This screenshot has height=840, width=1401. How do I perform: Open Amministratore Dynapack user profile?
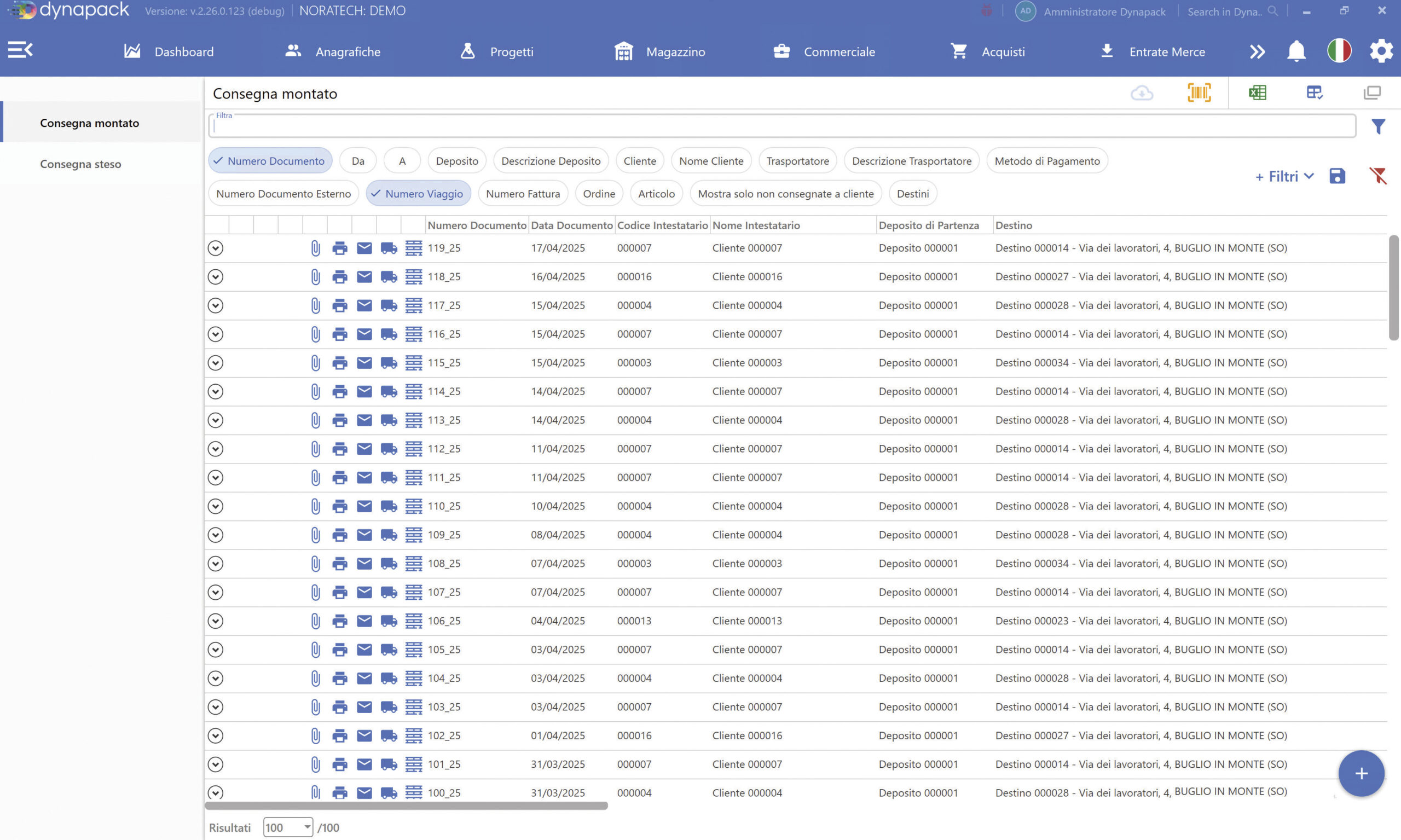[x=1091, y=11]
